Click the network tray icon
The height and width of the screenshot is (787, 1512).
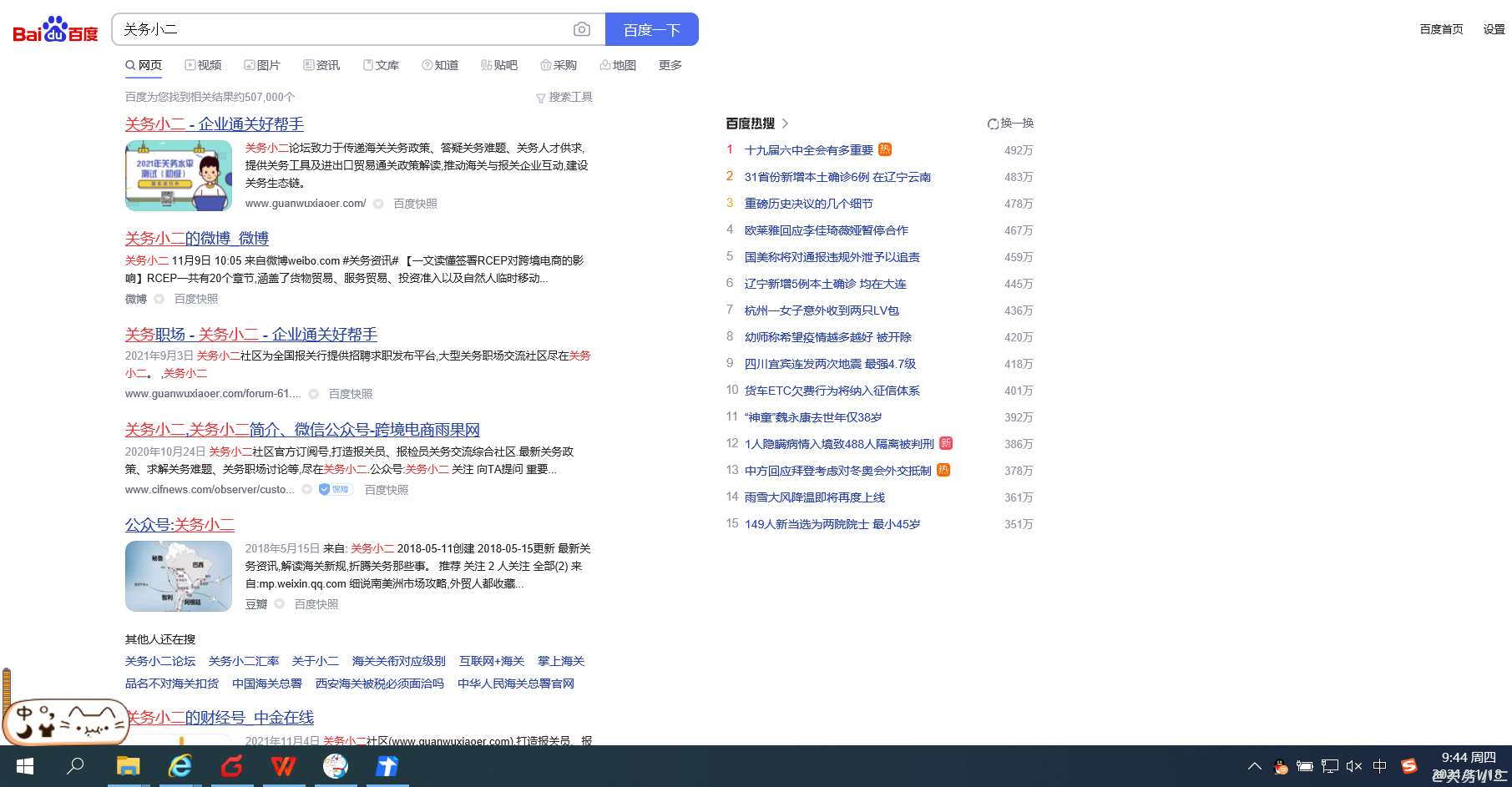click(x=1330, y=766)
